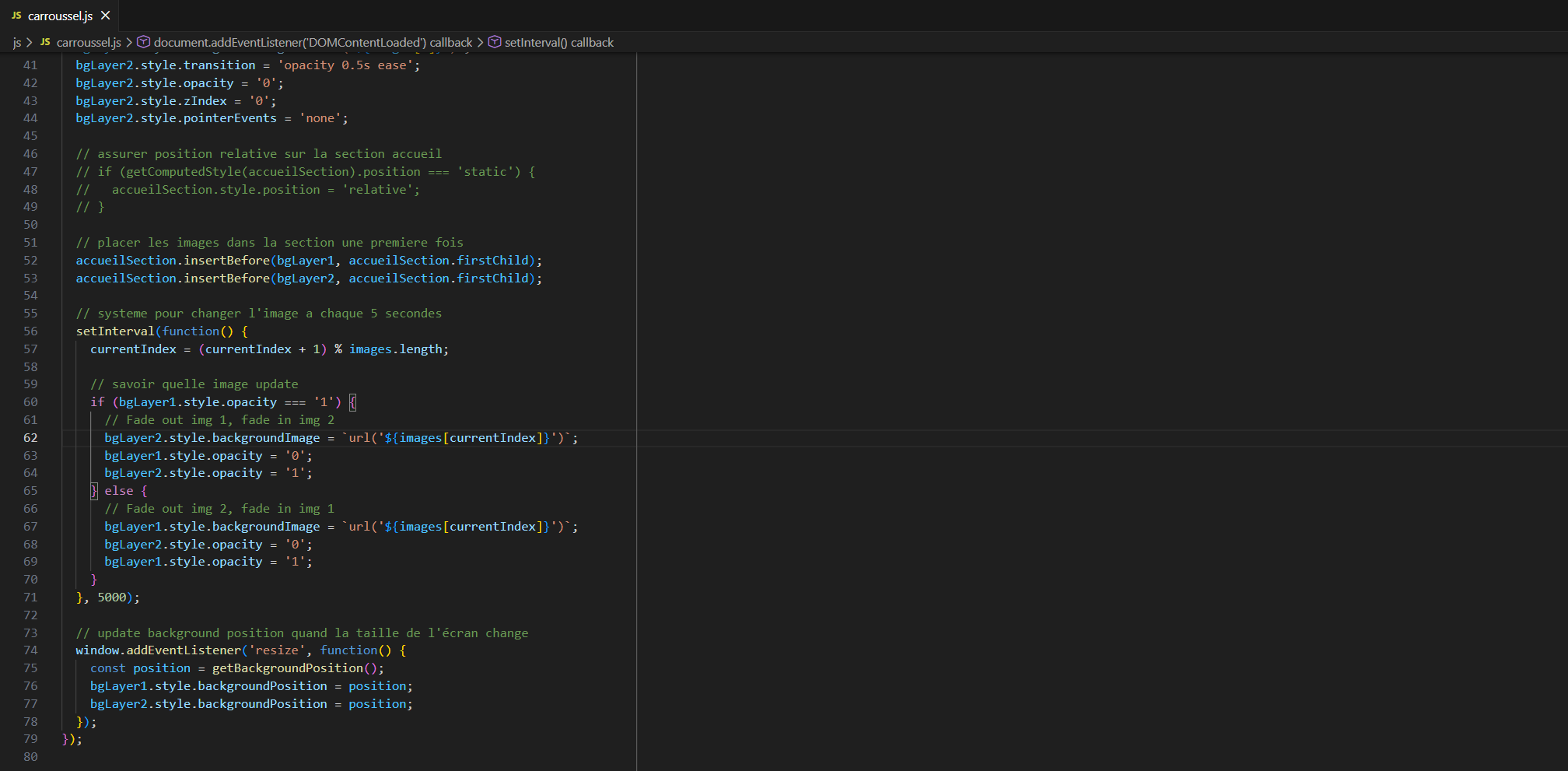Expand the carroussel.js breadcrumb file list
The width and height of the screenshot is (1568, 771).
89,42
